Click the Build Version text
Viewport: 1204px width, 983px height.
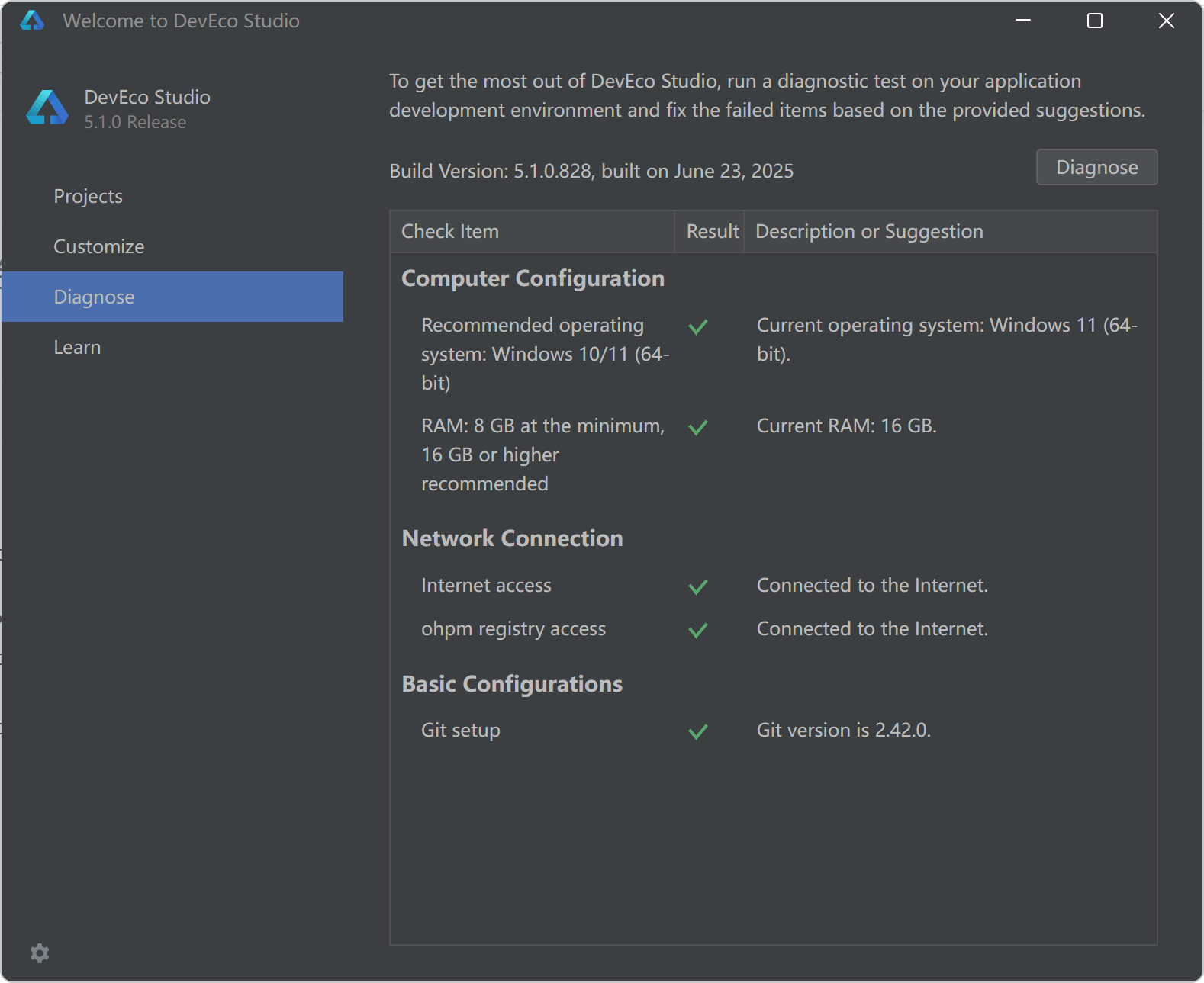591,172
